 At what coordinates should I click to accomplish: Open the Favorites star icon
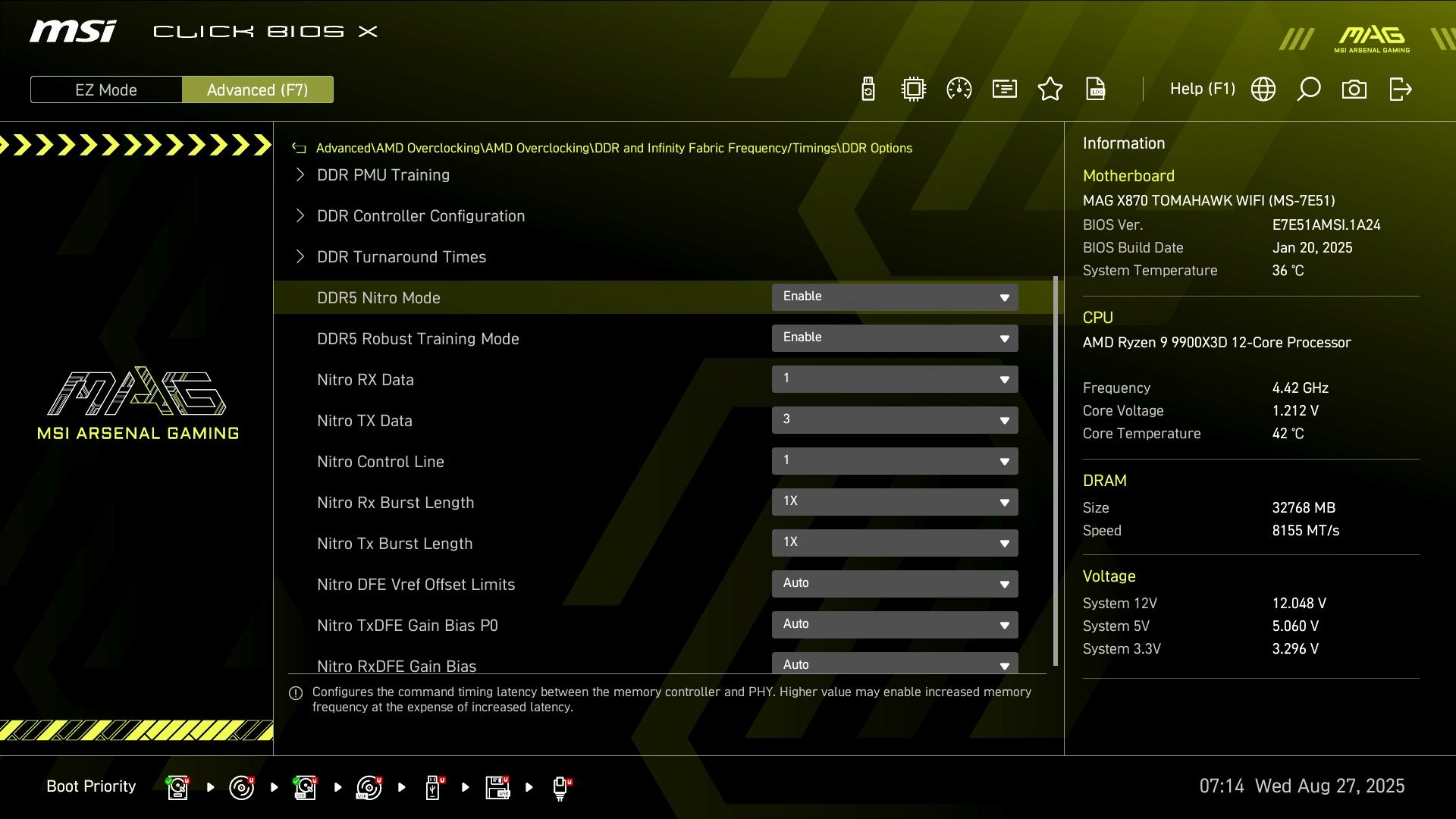[1050, 89]
